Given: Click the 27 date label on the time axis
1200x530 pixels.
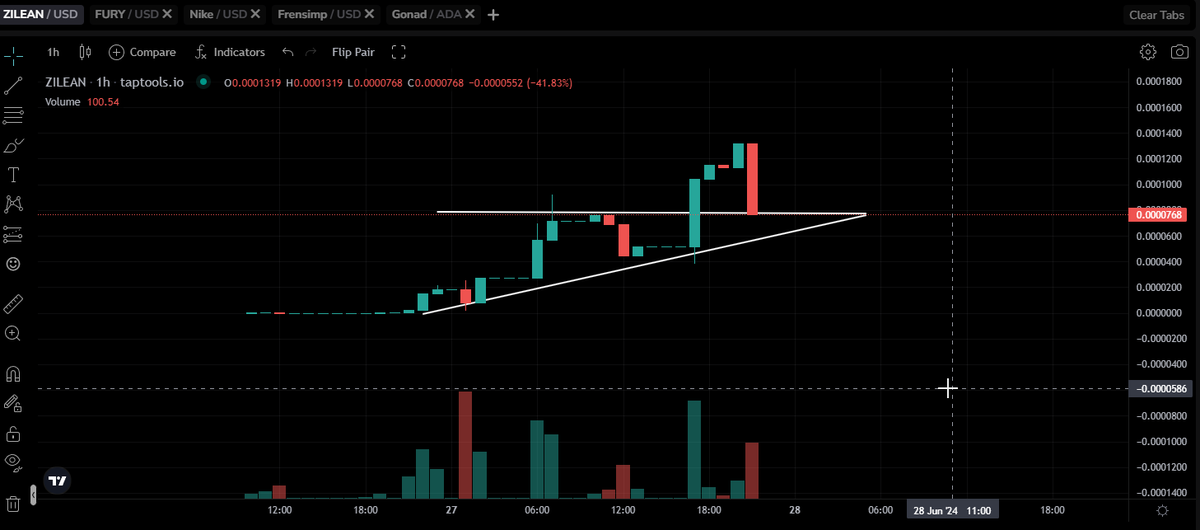Looking at the screenshot, I should 451,510.
